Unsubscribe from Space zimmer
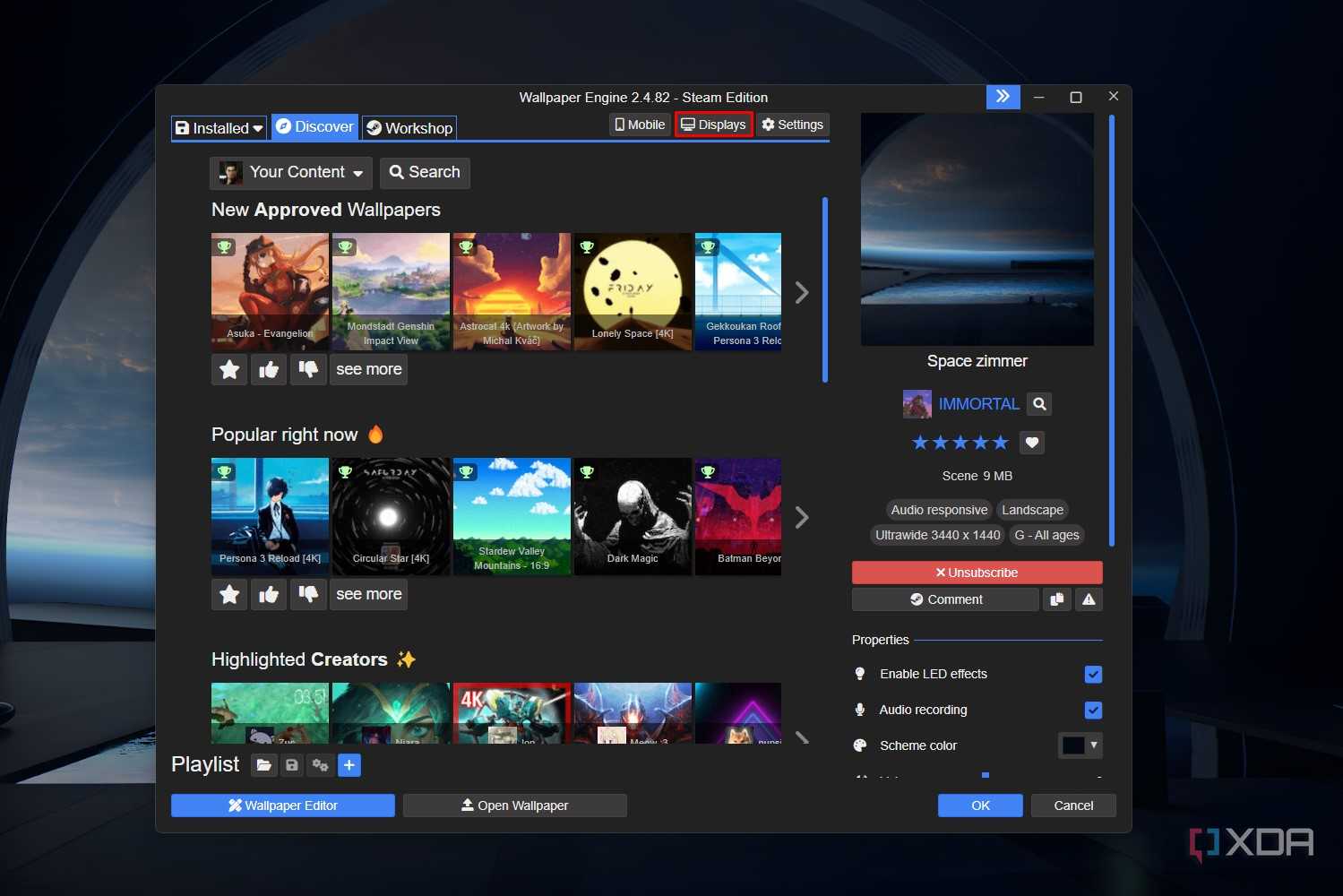Viewport: 1343px width, 896px height. [977, 573]
